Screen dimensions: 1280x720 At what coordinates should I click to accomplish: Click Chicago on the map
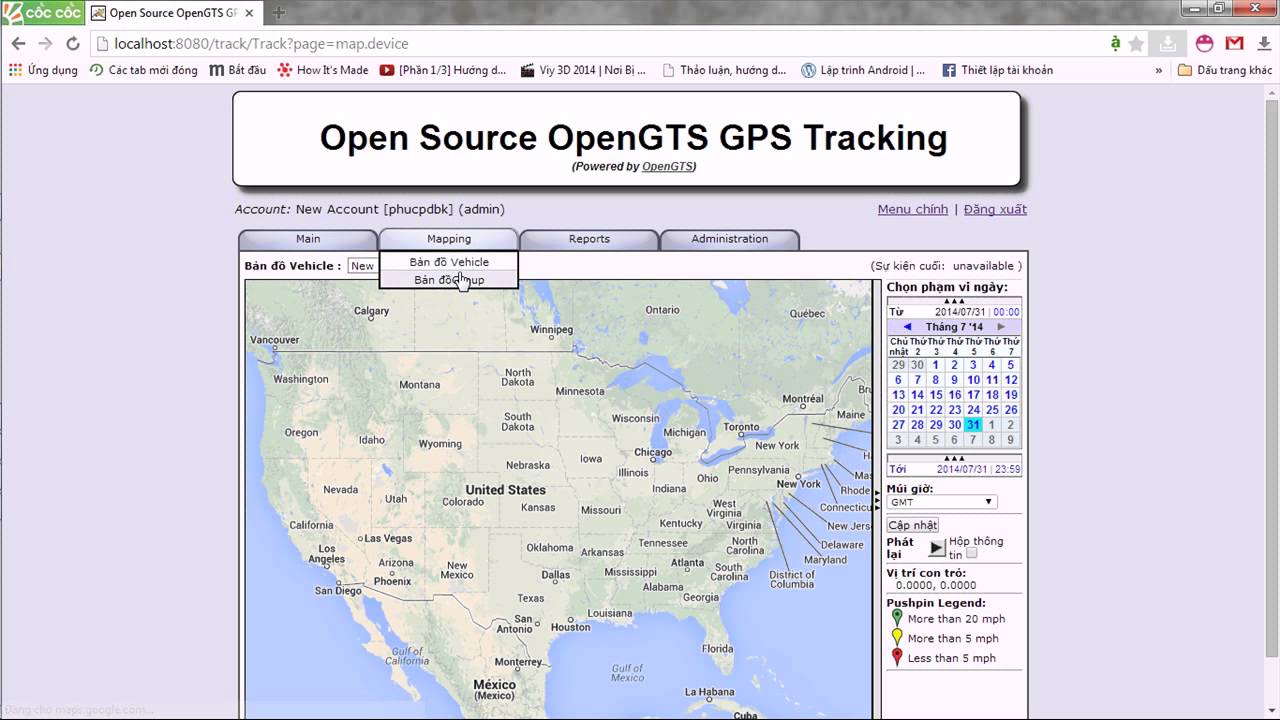click(x=652, y=452)
